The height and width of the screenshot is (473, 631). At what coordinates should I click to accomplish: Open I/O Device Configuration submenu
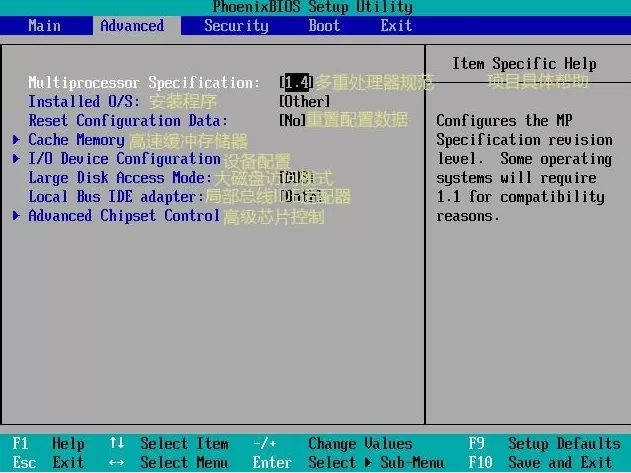coord(124,159)
